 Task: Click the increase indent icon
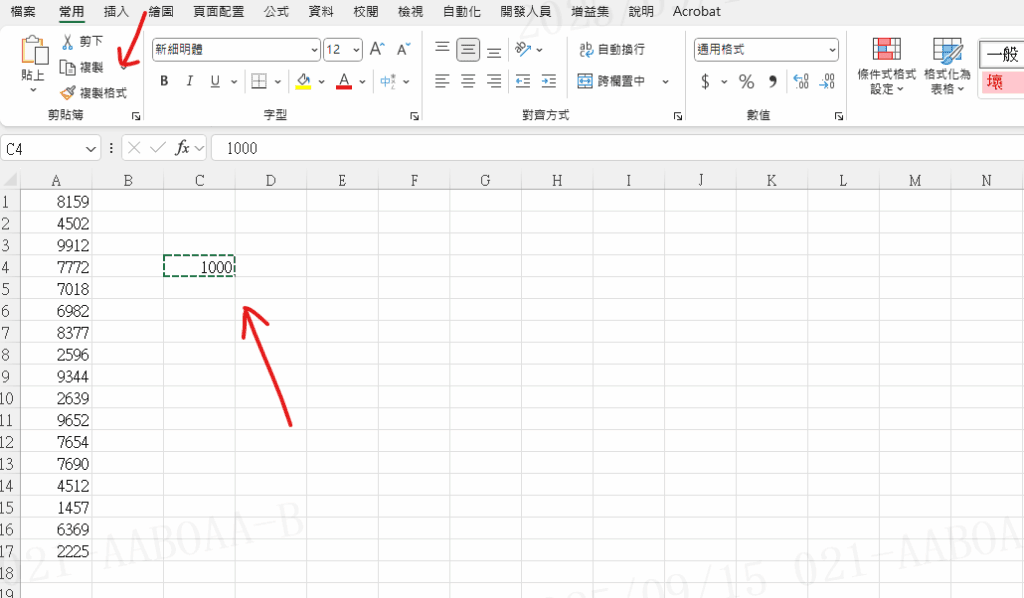click(548, 81)
